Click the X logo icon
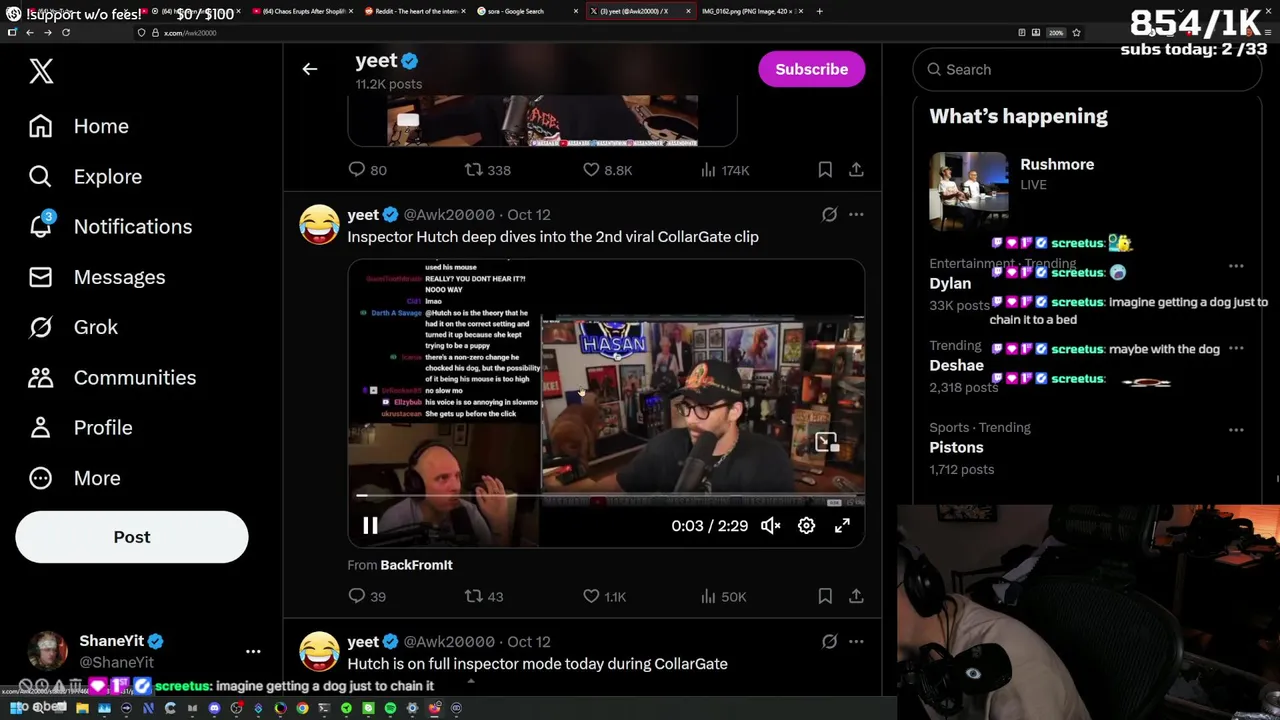Image resolution: width=1280 pixels, height=720 pixels. pos(41,71)
